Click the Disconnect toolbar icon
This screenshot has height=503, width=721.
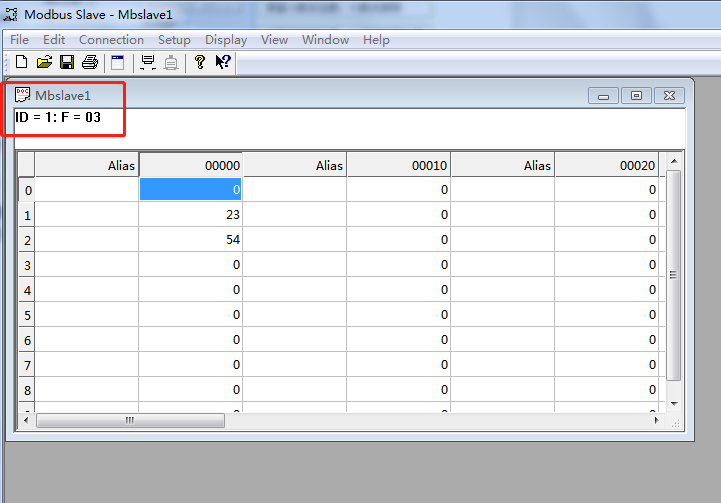pyautogui.click(x=171, y=62)
